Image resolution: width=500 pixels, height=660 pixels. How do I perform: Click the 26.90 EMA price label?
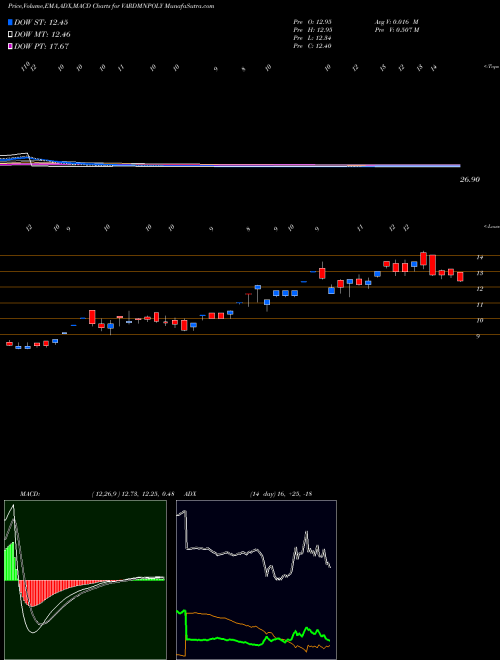click(x=470, y=180)
